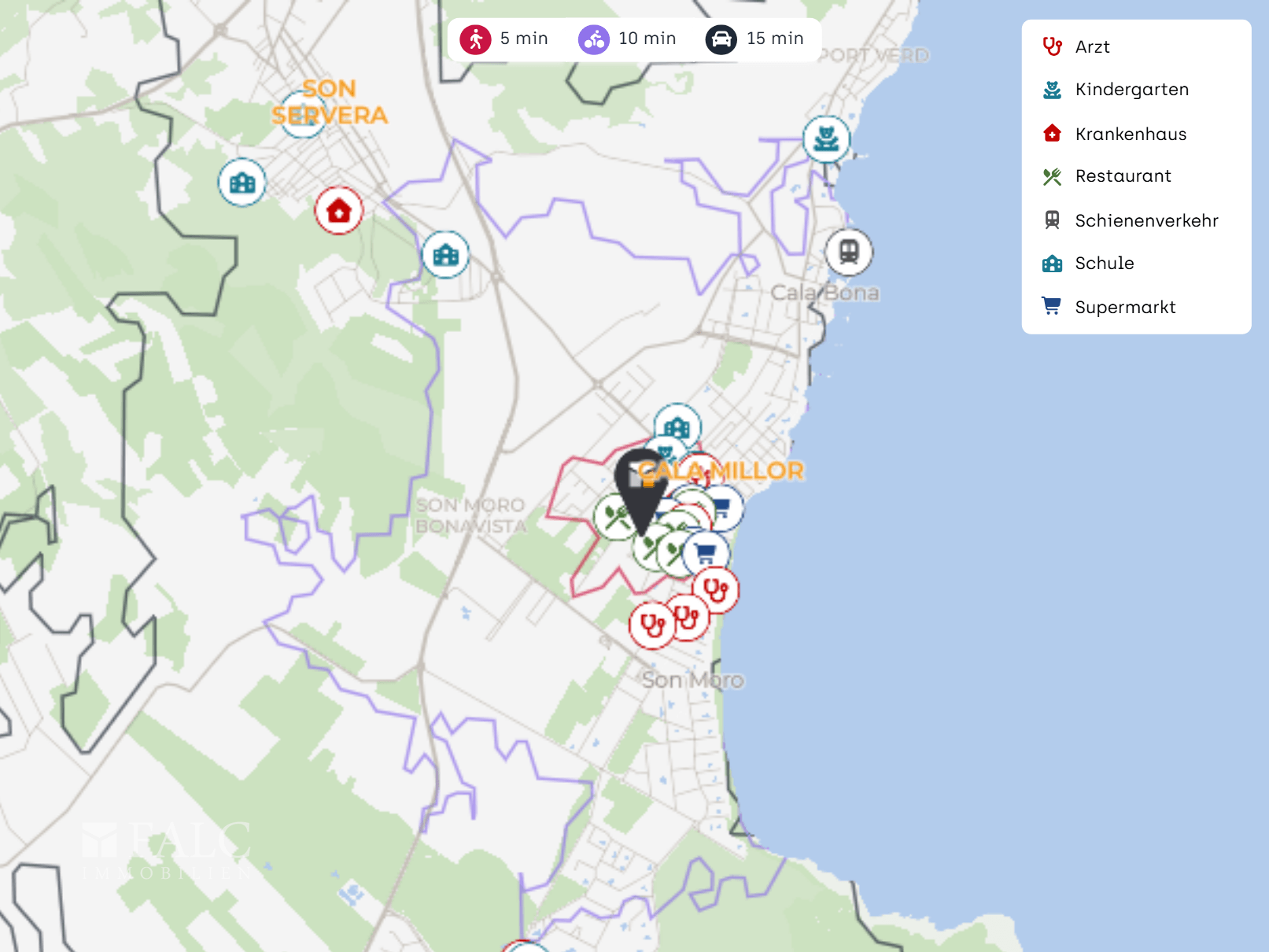Image resolution: width=1269 pixels, height=952 pixels.
Task: Click the school marker west of Son Servera
Action: point(242,183)
